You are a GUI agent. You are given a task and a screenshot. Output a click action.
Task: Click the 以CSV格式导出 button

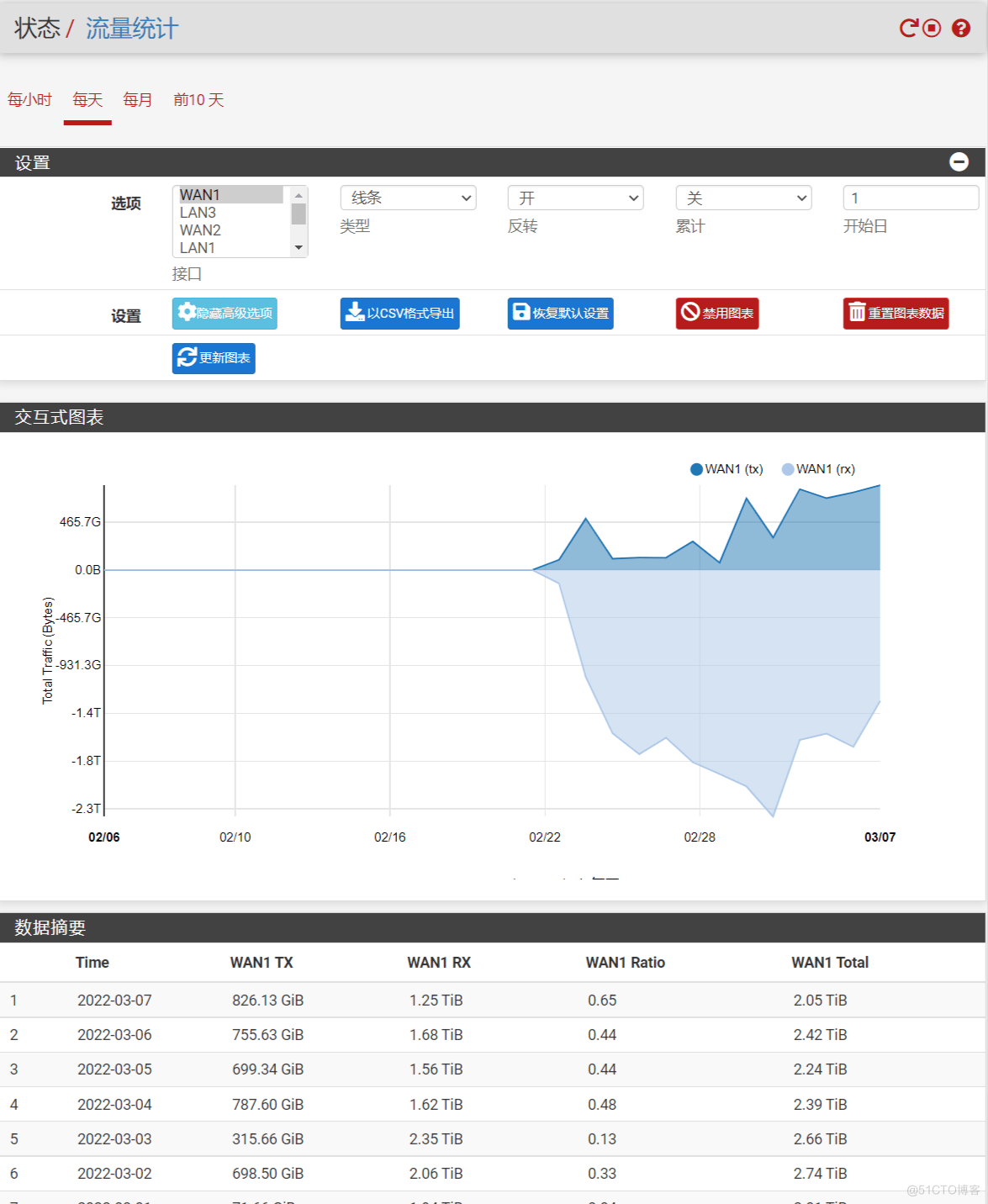coord(400,314)
